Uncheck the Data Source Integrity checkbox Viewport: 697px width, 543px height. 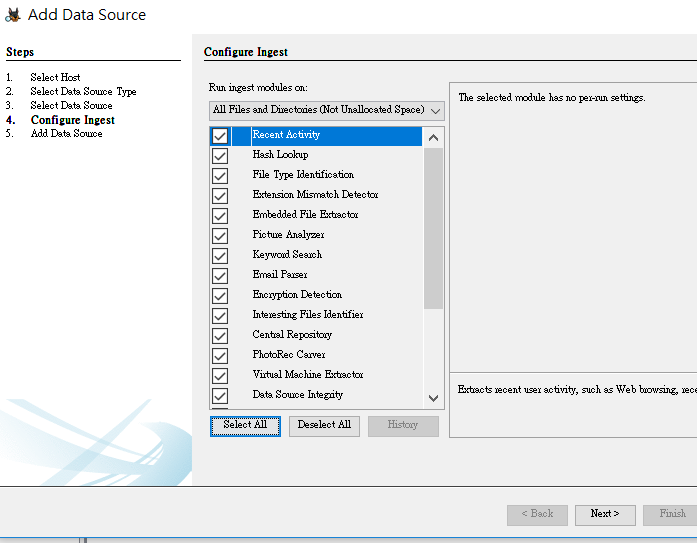(220, 396)
